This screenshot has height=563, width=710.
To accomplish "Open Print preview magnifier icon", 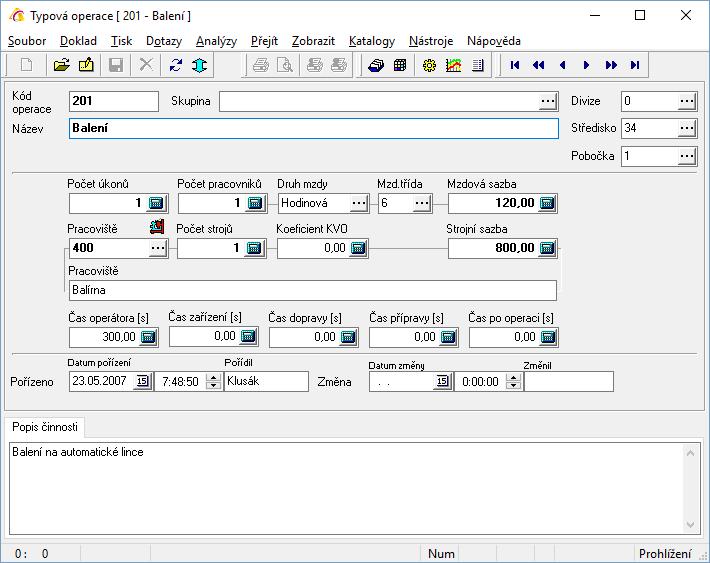I will tap(285, 65).
